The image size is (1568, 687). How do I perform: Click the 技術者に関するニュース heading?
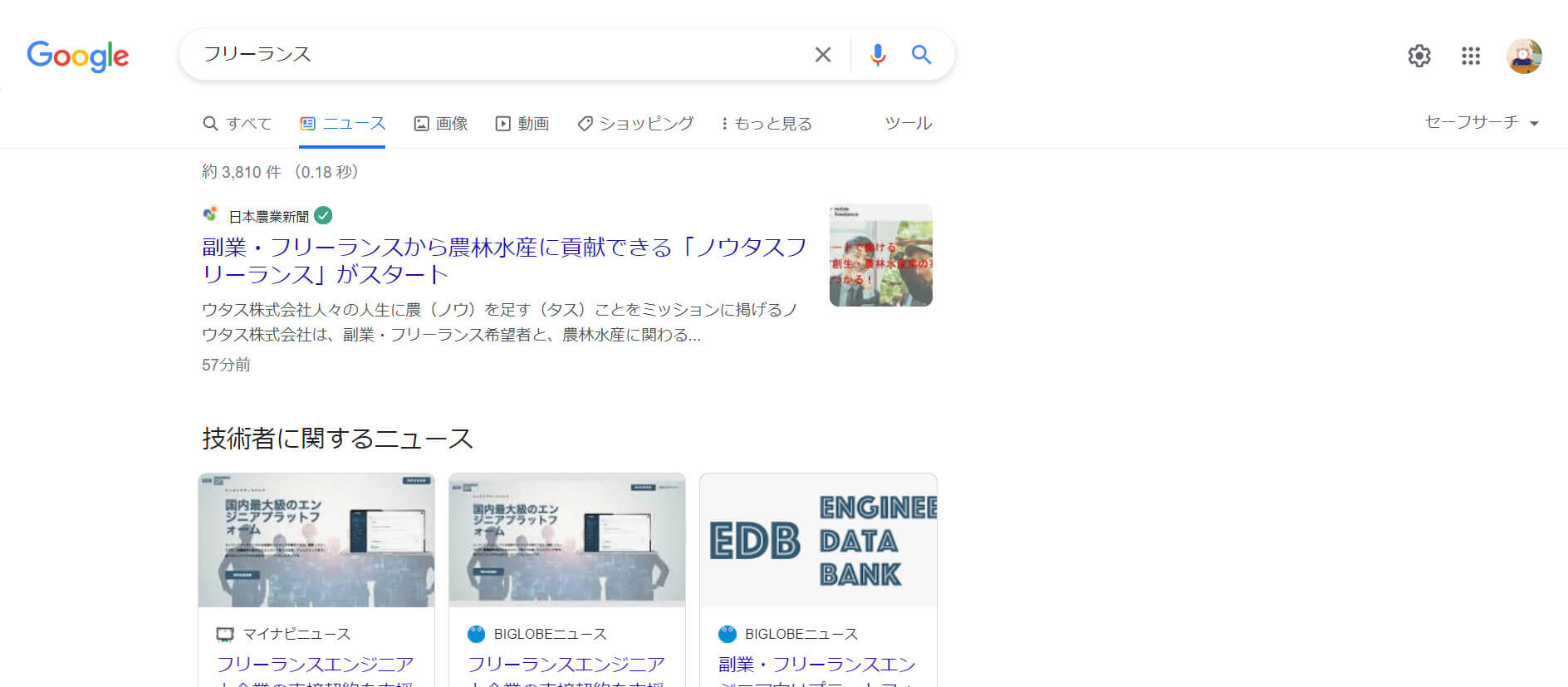[337, 439]
